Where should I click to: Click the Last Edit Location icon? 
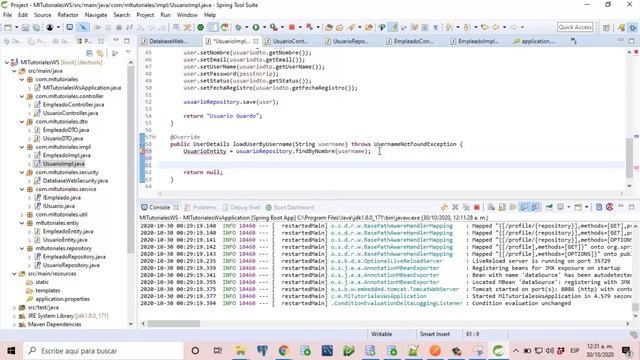point(485,27)
